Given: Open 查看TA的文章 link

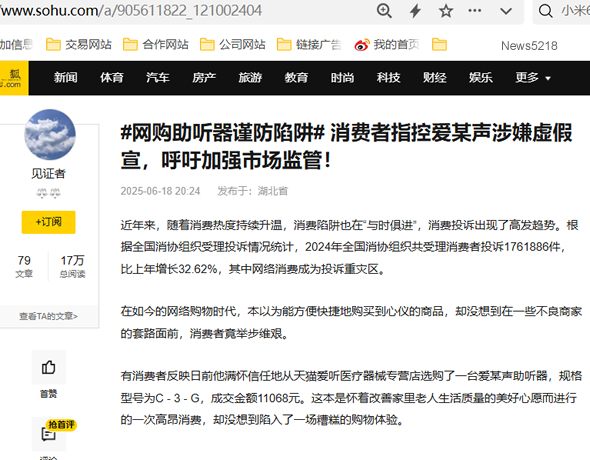Looking at the screenshot, I should tap(49, 316).
